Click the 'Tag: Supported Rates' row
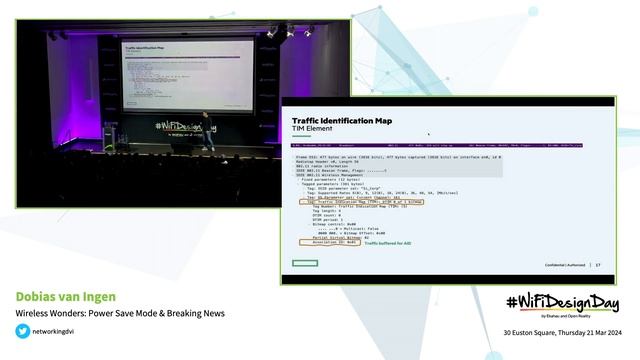The image size is (640, 360). click(x=382, y=193)
